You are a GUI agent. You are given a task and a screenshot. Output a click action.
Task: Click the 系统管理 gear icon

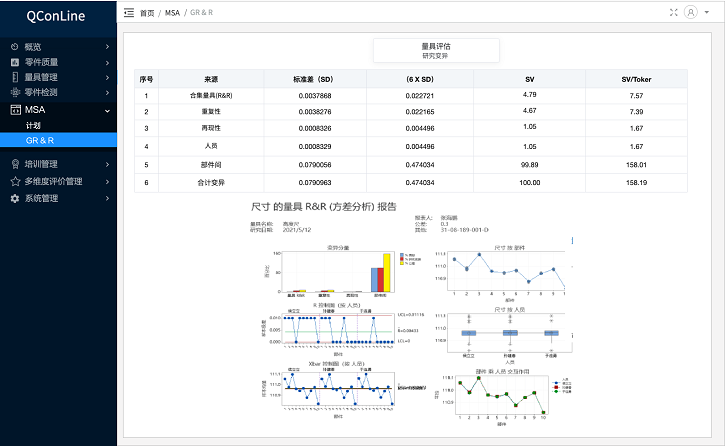pos(15,199)
